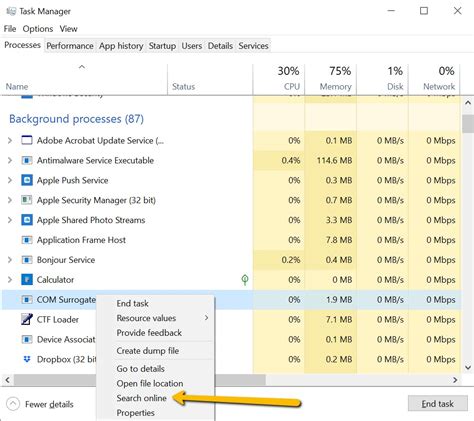This screenshot has width=474, height=421.
Task: Sort by the Memory column header
Action: coord(331,79)
